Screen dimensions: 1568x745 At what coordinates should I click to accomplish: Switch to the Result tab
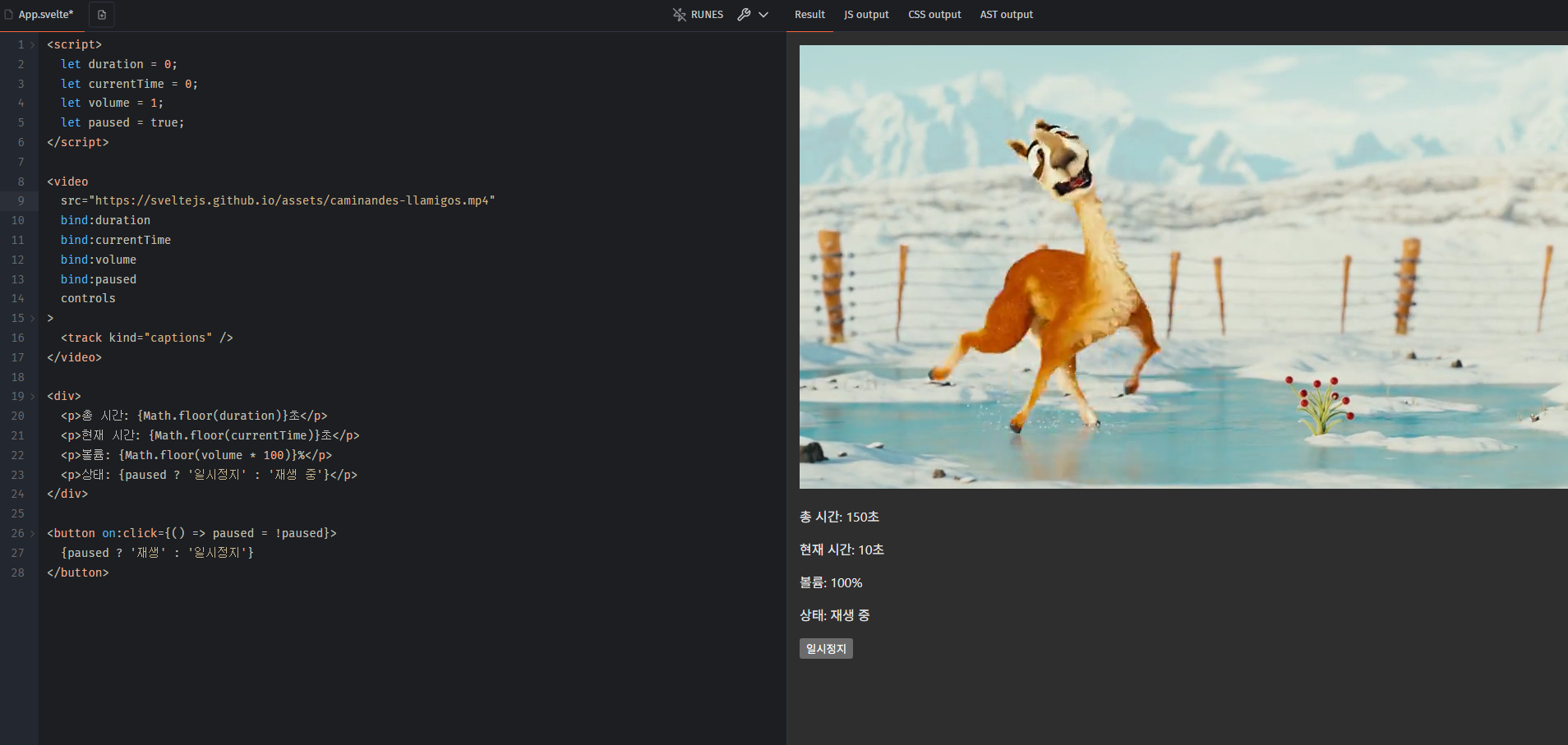[x=809, y=15]
